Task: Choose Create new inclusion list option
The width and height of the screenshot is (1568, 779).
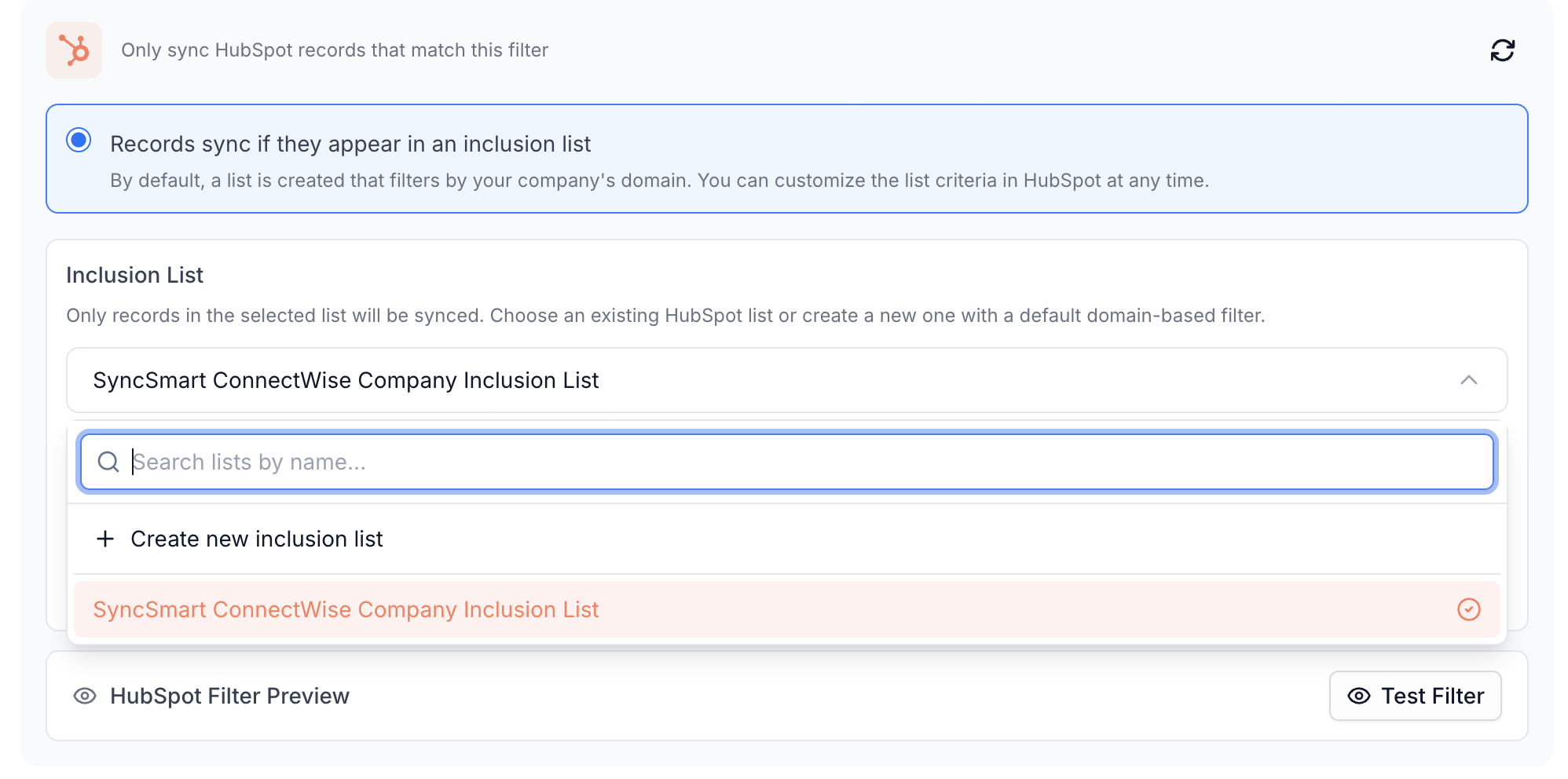Action: [x=786, y=539]
